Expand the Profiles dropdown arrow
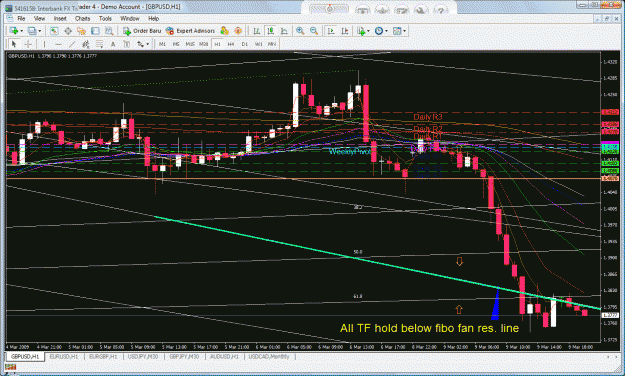 pos(39,31)
